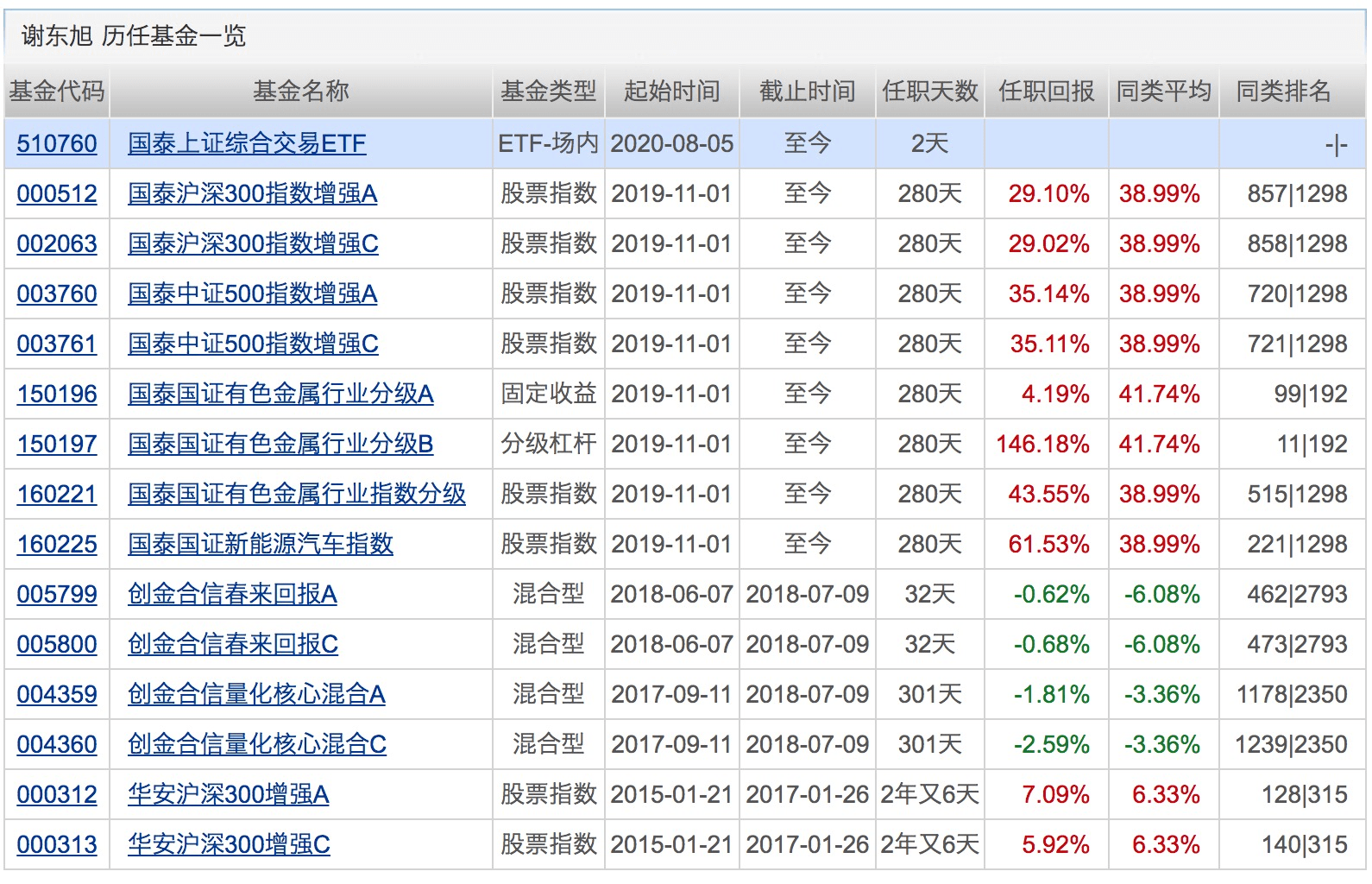
Task: Open fund code link 004359
Action: pyautogui.click(x=57, y=694)
